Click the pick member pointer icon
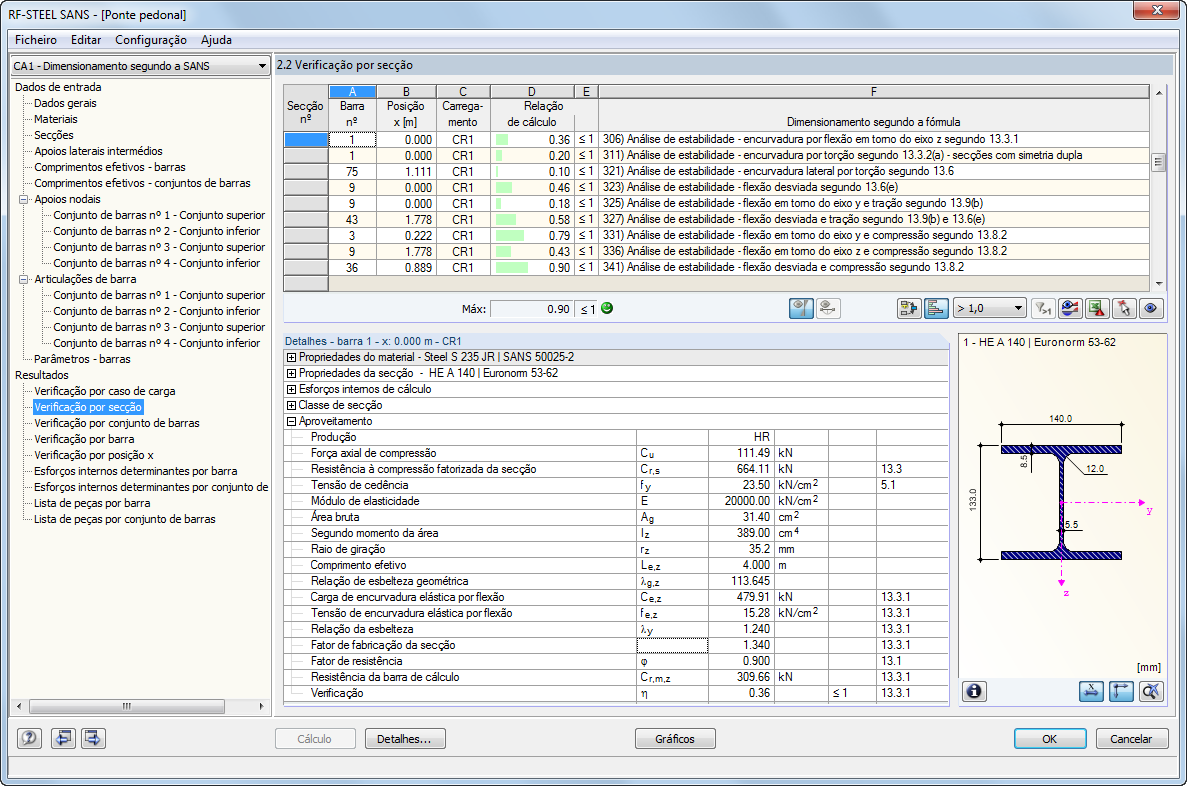Screen dimensions: 1187x786 click(1123, 308)
